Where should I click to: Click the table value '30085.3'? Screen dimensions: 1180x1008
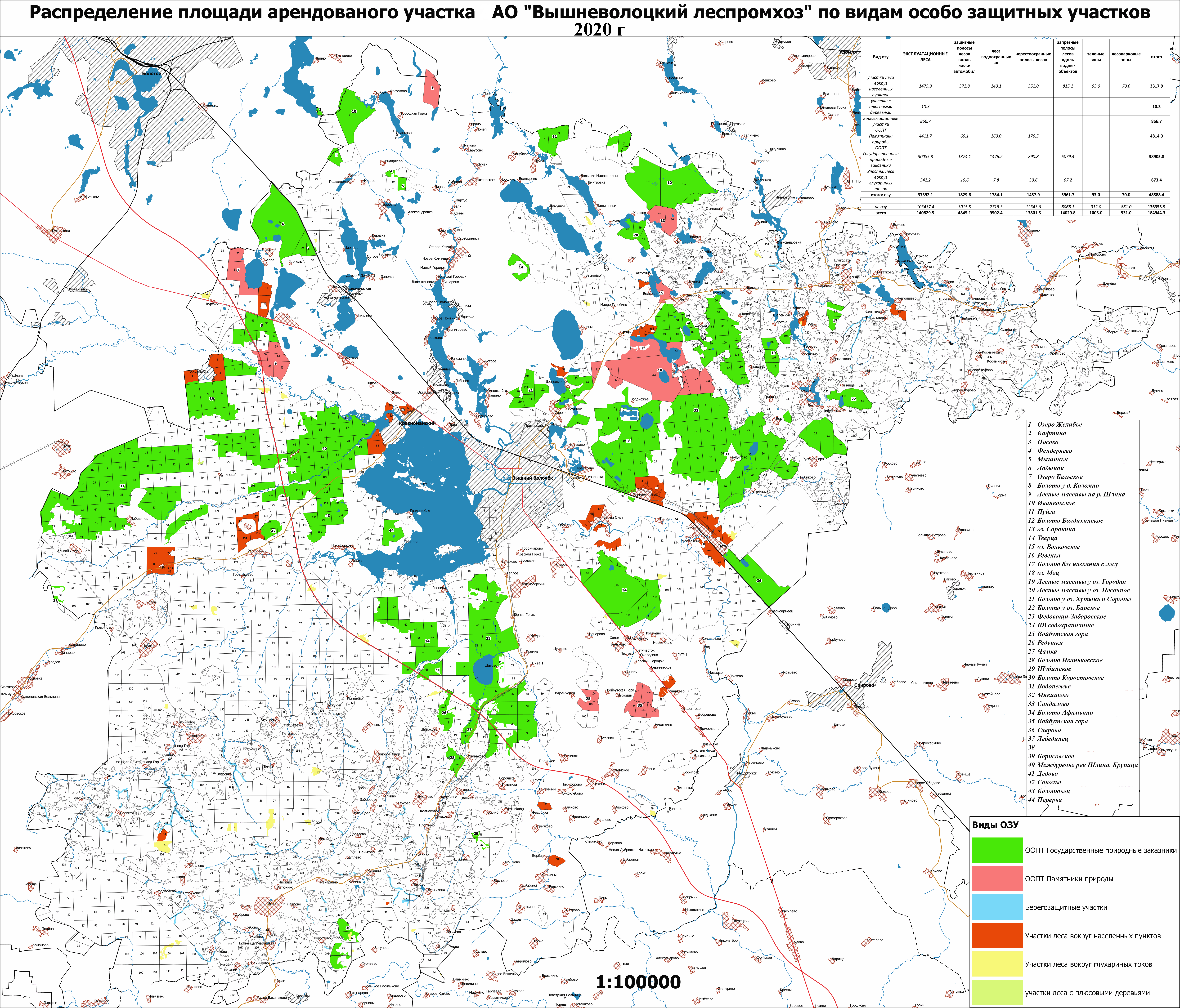(925, 157)
